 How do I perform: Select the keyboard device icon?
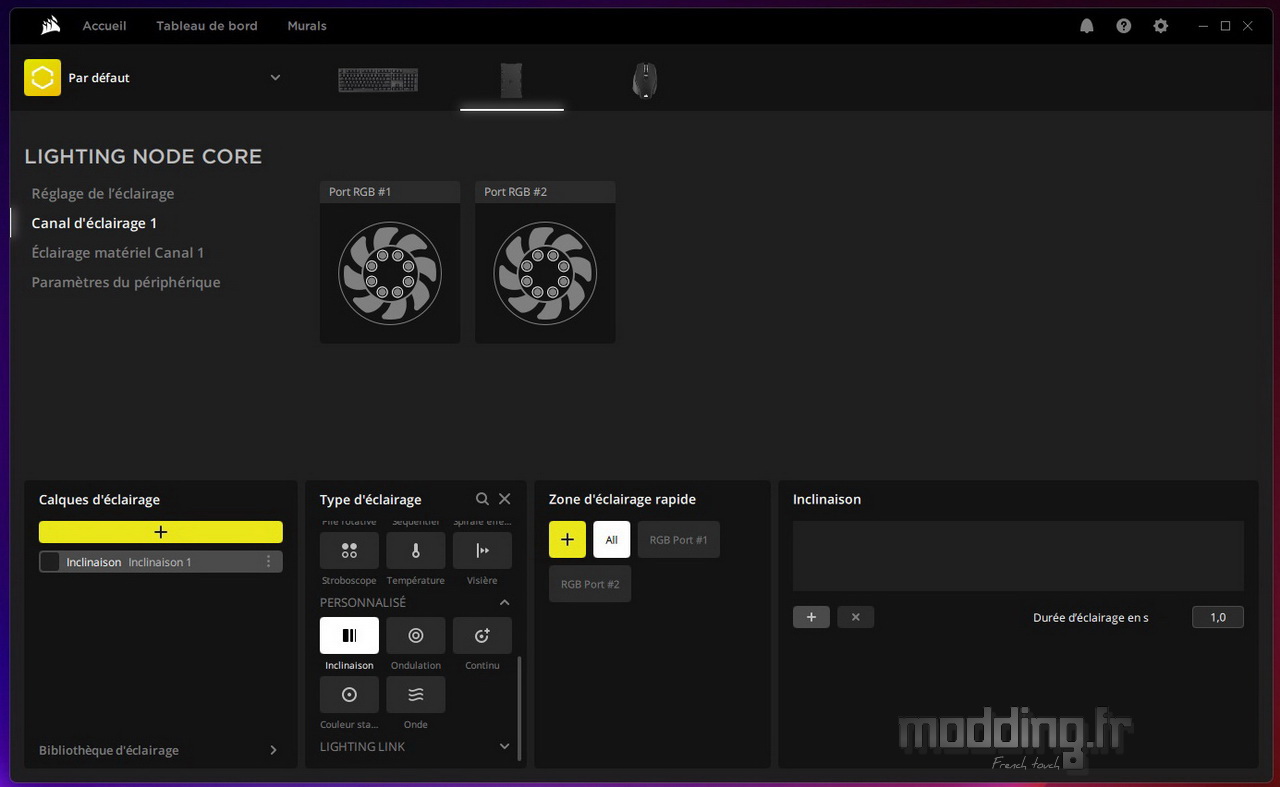378,80
